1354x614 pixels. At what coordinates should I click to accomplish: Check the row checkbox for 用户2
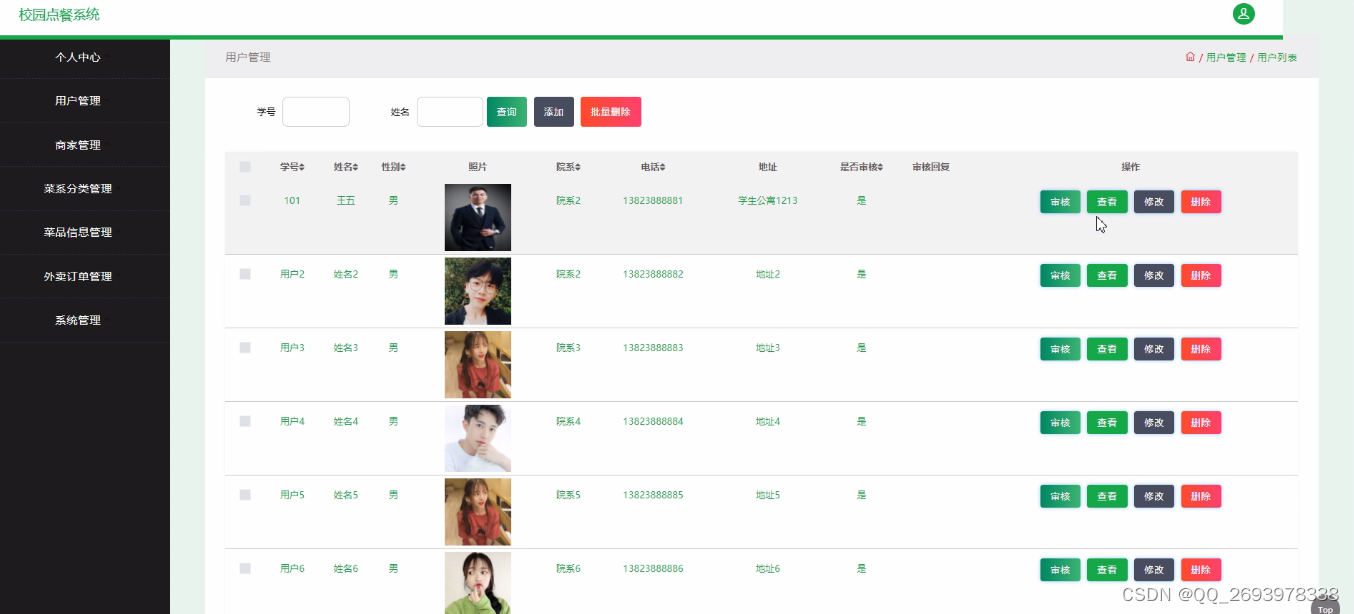[245, 274]
